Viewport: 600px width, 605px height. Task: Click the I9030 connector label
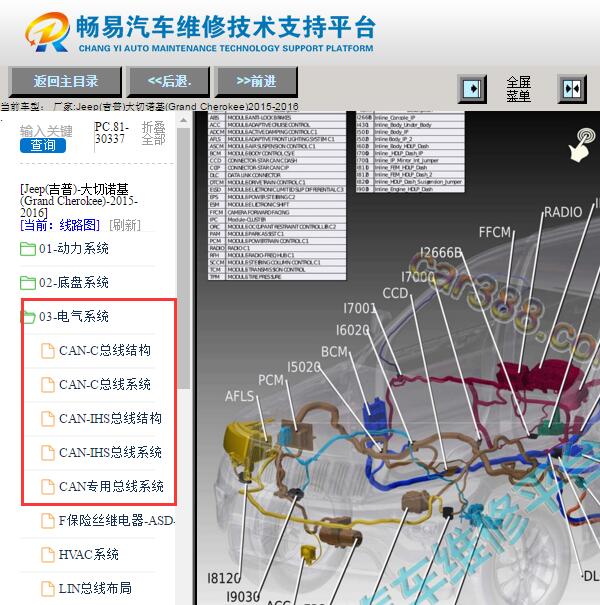(243, 597)
